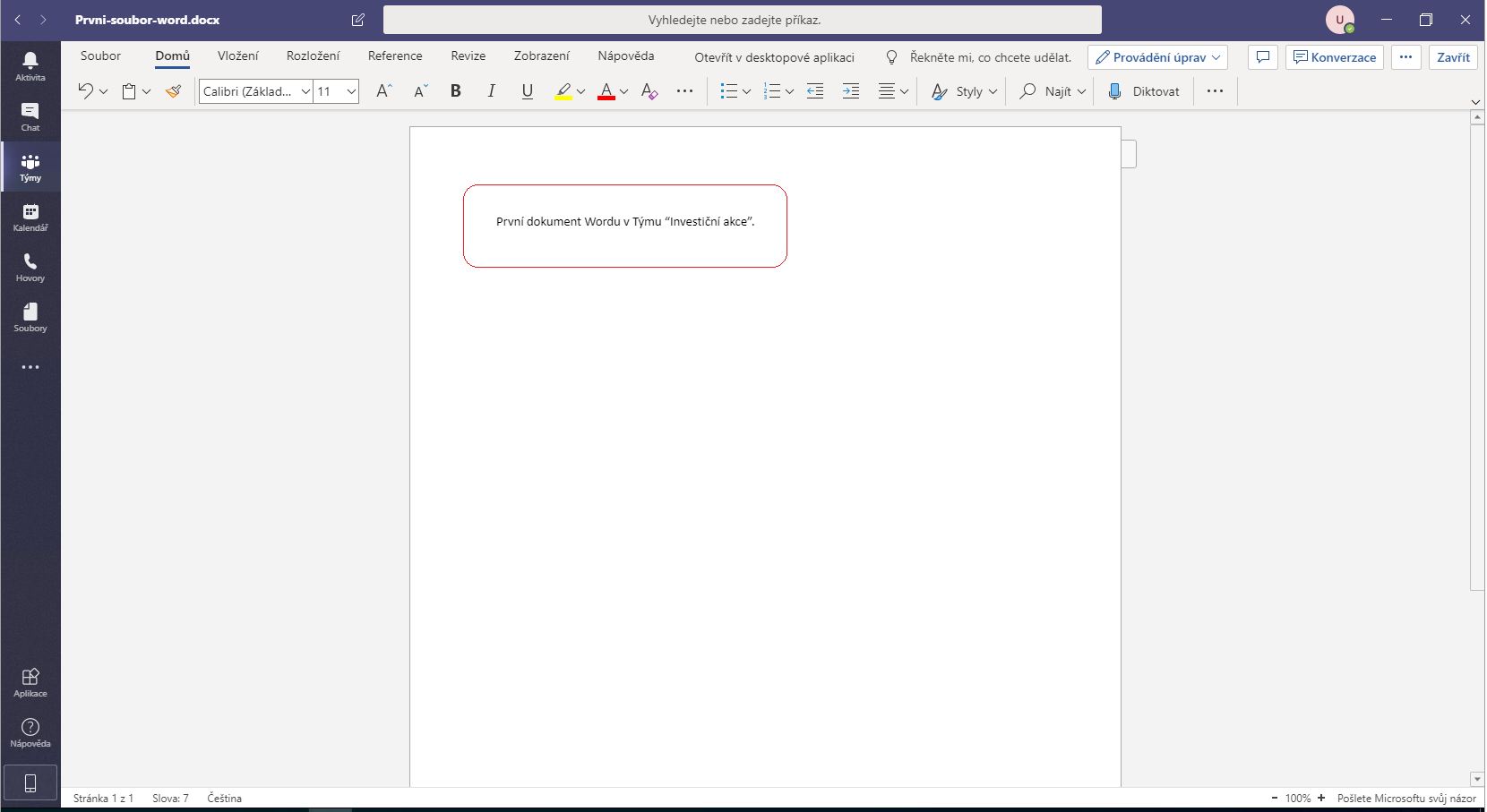Viewport: 1487px width, 812px height.
Task: Expand font color dropdown arrow
Action: point(624,91)
